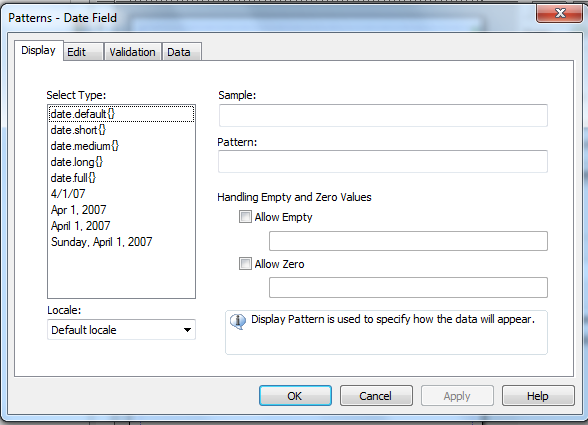Switch to the Edit tab
The height and width of the screenshot is (425, 588).
(83, 52)
